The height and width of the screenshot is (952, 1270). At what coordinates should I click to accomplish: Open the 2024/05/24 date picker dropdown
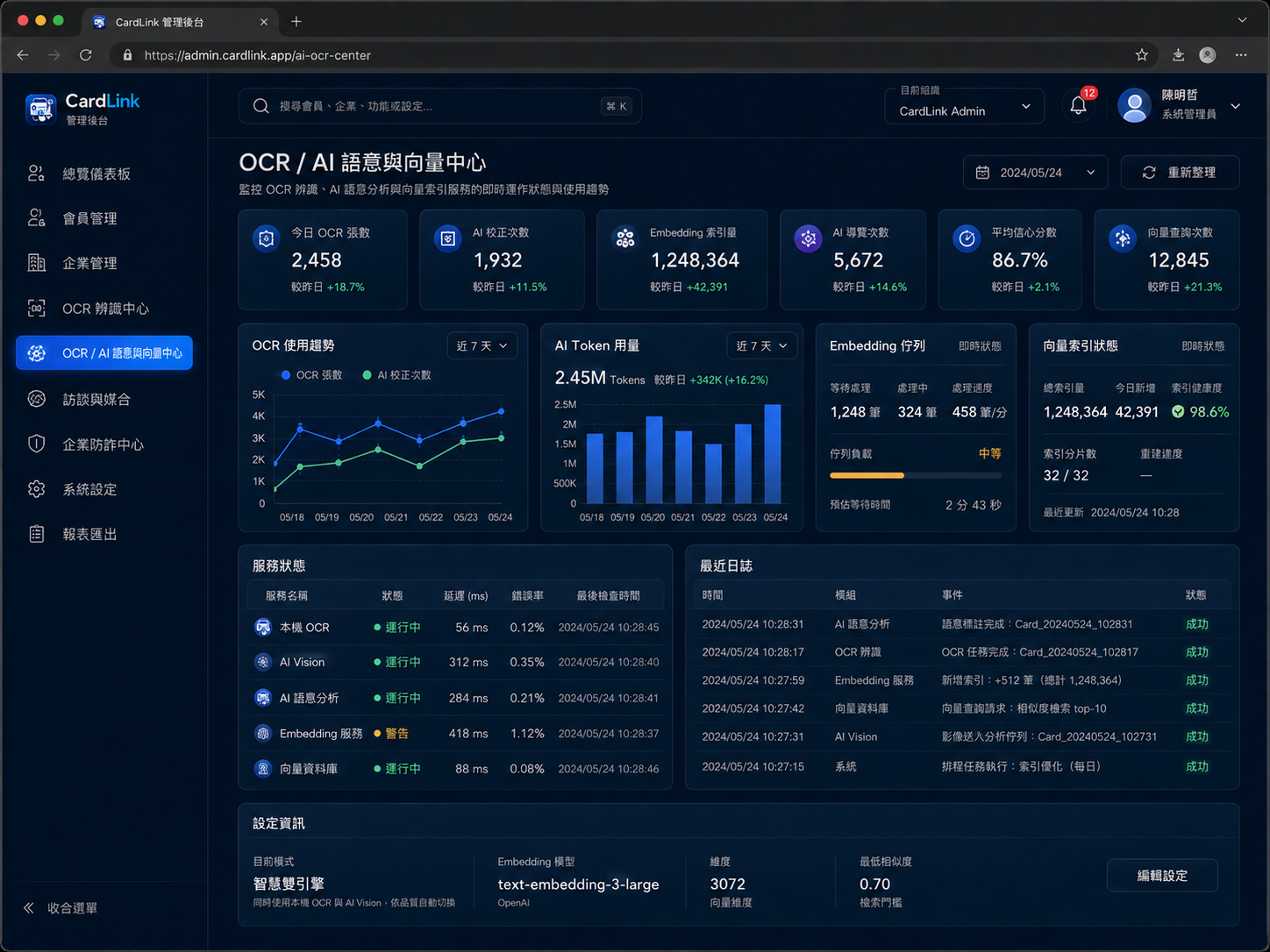[x=1035, y=173]
